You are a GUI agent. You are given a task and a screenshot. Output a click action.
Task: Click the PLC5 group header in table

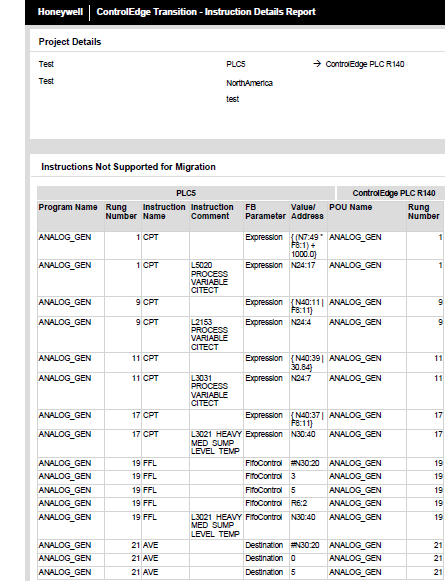point(186,193)
